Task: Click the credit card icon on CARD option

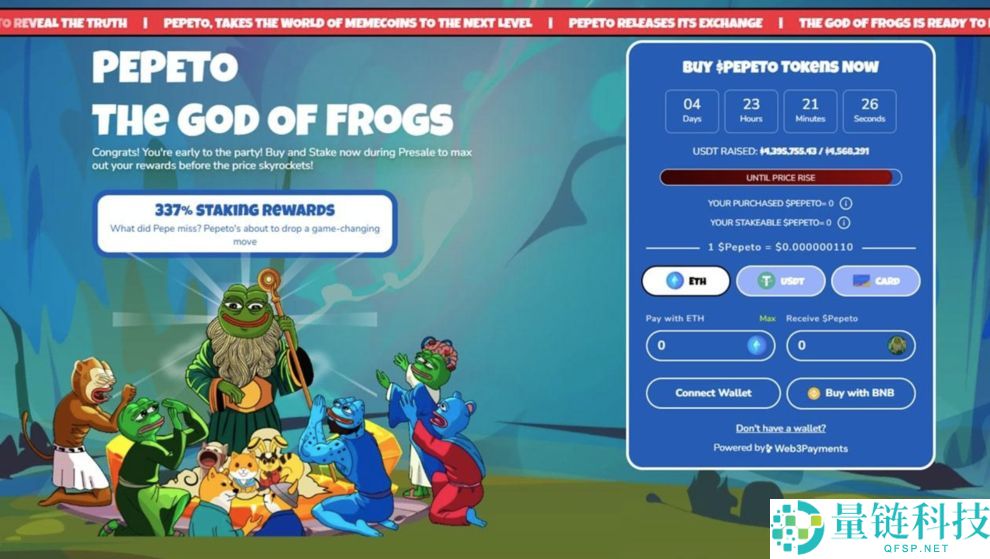Action: point(861,281)
